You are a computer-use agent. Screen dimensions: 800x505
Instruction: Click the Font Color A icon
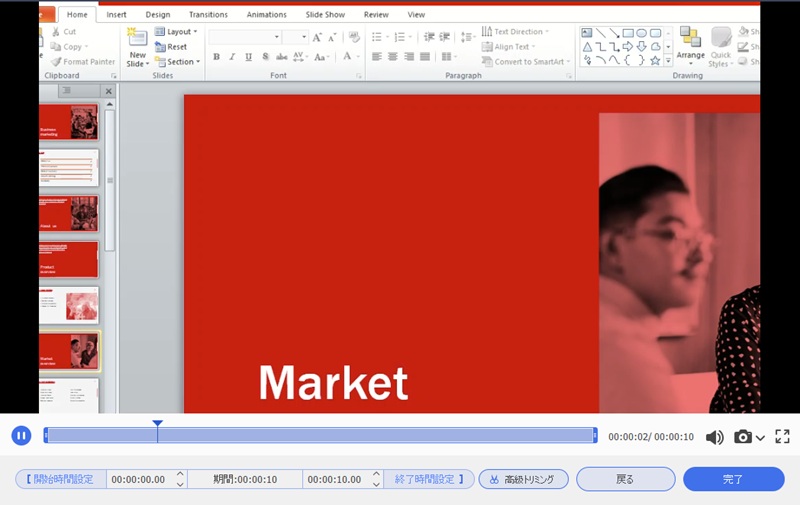pos(347,56)
